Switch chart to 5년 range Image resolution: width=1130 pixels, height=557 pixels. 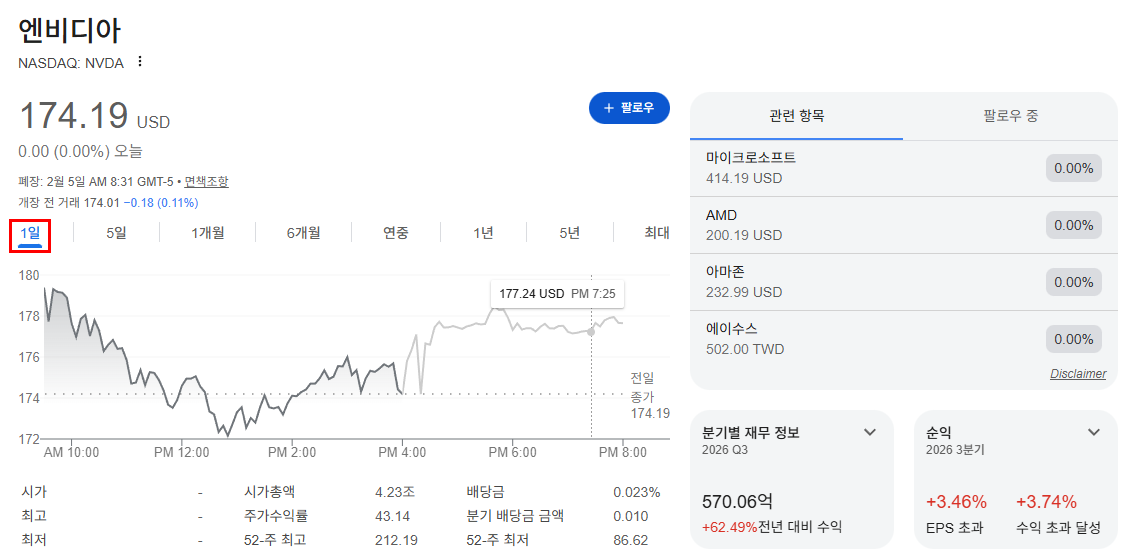click(569, 233)
